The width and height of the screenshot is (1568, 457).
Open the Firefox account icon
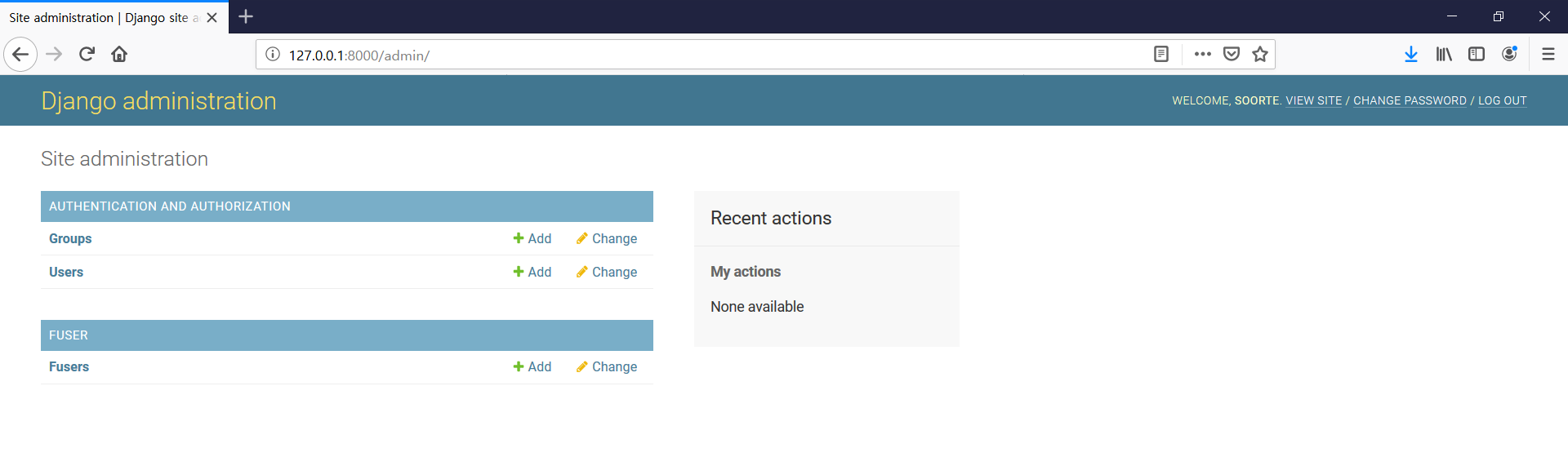[x=1509, y=55]
